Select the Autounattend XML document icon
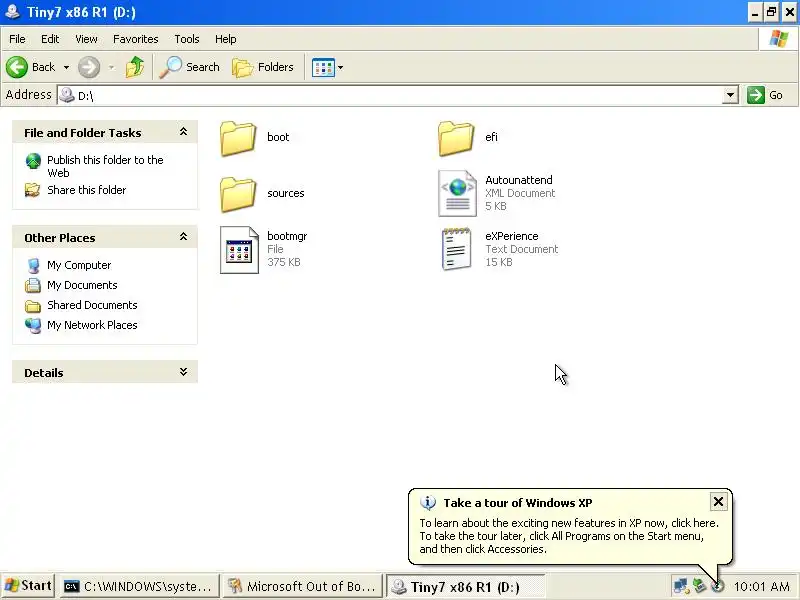Image resolution: width=800 pixels, height=600 pixels. [458, 193]
